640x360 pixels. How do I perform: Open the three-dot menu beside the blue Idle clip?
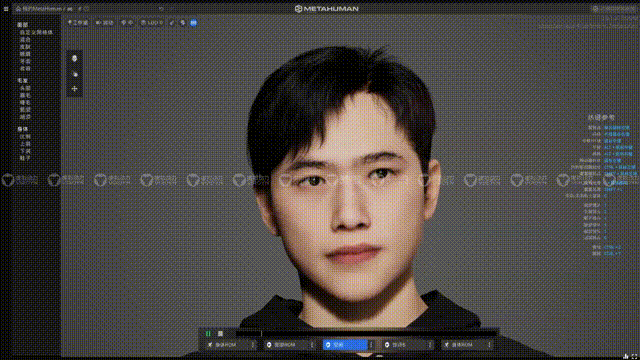(371, 345)
